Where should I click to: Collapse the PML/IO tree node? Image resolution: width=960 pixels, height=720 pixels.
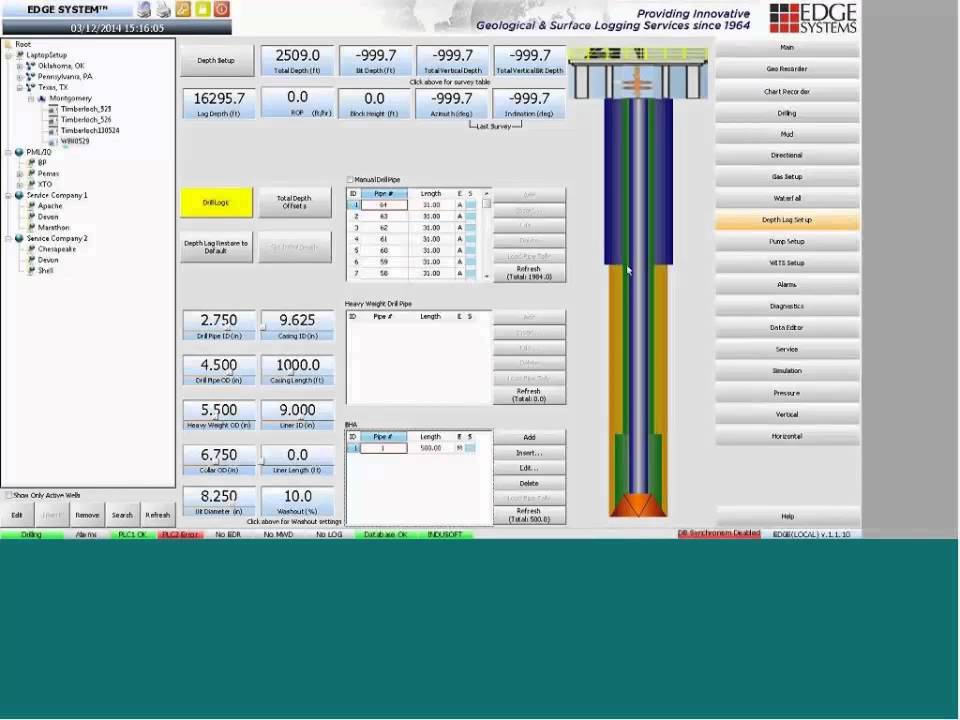point(9,152)
